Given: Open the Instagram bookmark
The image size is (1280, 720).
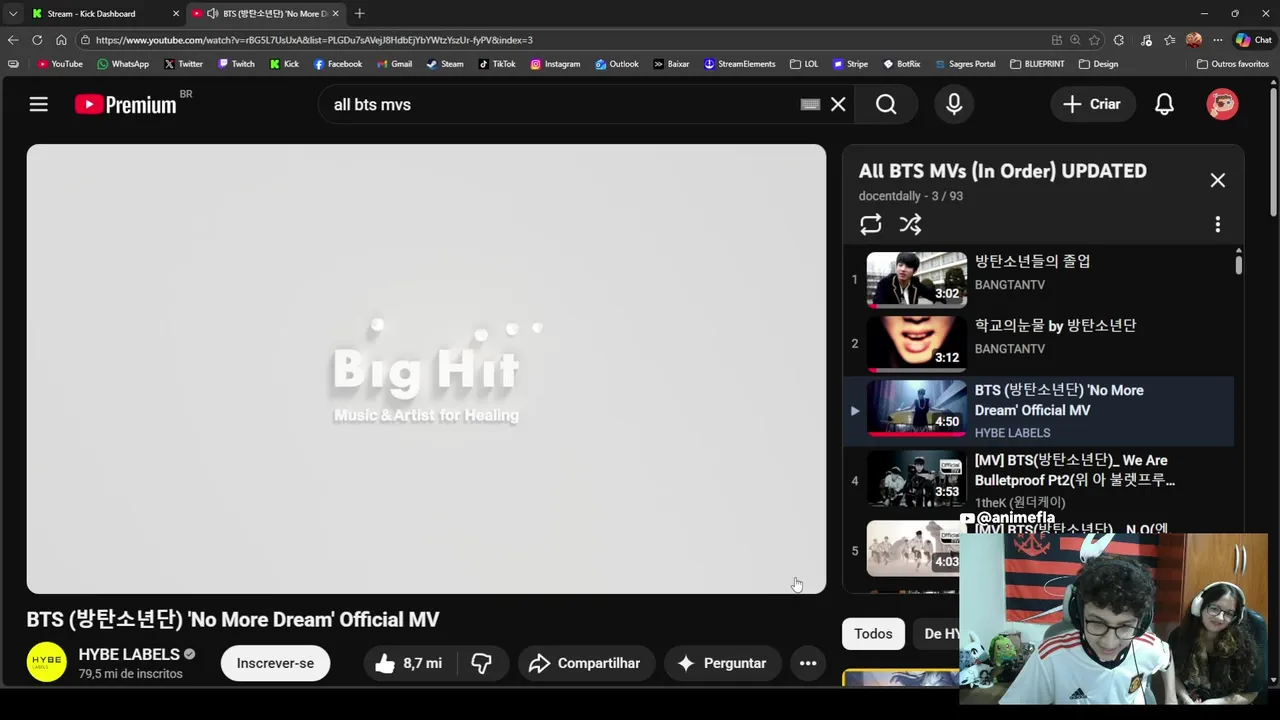Looking at the screenshot, I should [555, 64].
